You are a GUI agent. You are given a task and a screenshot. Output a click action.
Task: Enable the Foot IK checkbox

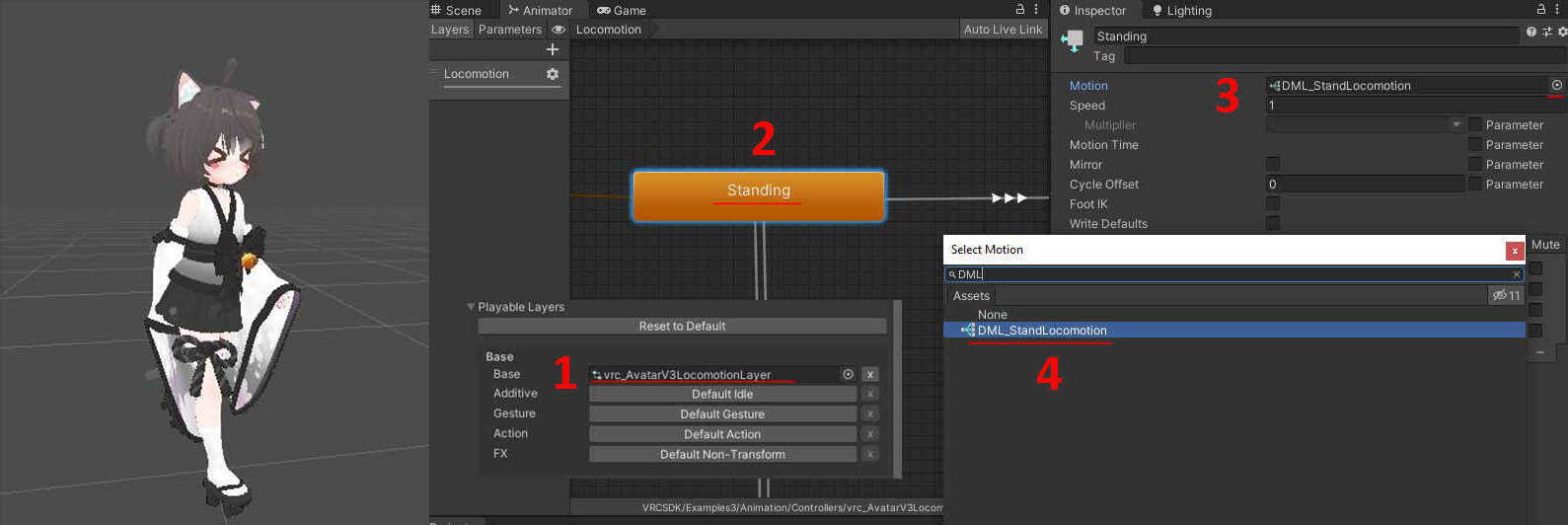coord(1273,204)
